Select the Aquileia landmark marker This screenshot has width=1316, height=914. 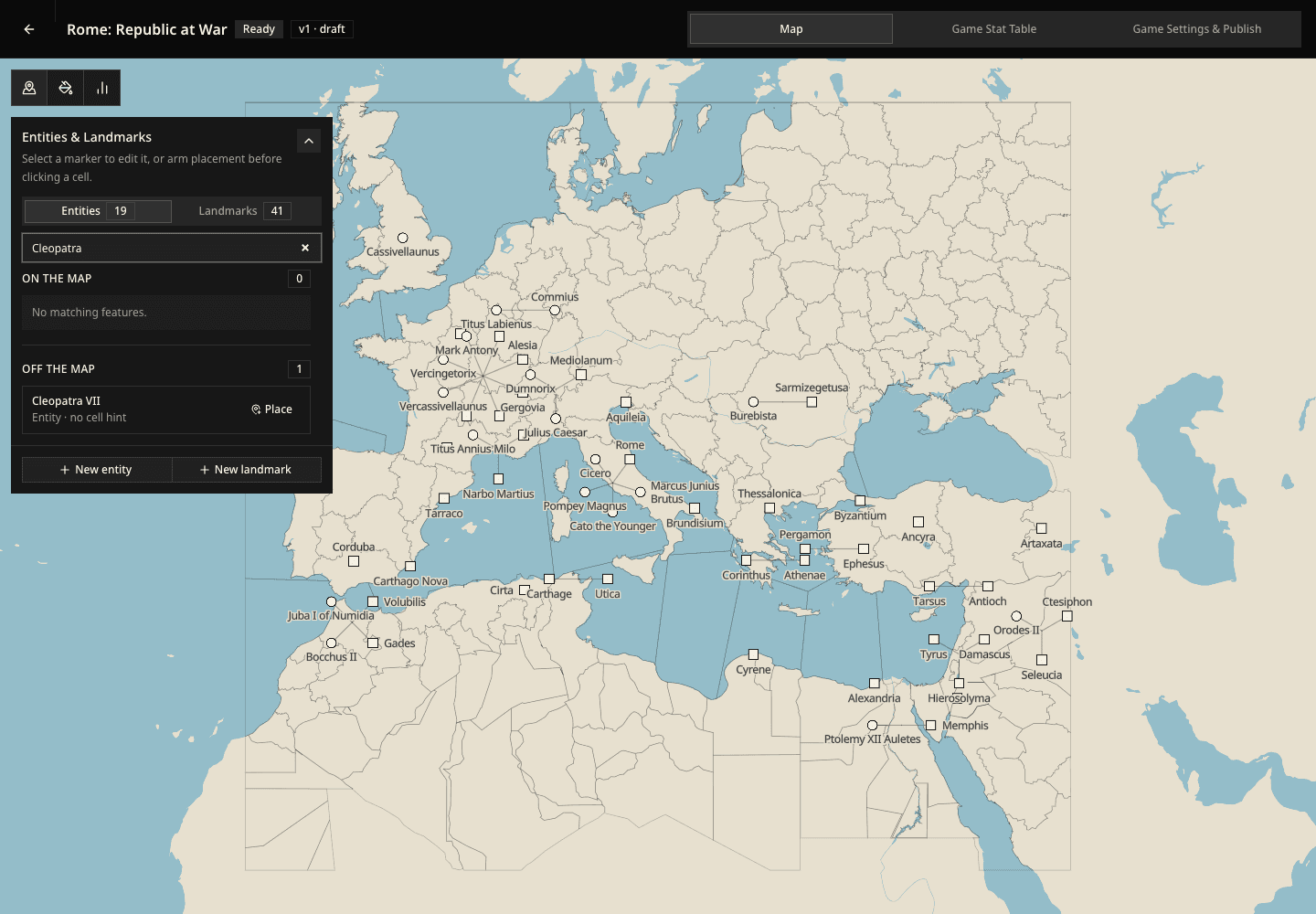626,402
